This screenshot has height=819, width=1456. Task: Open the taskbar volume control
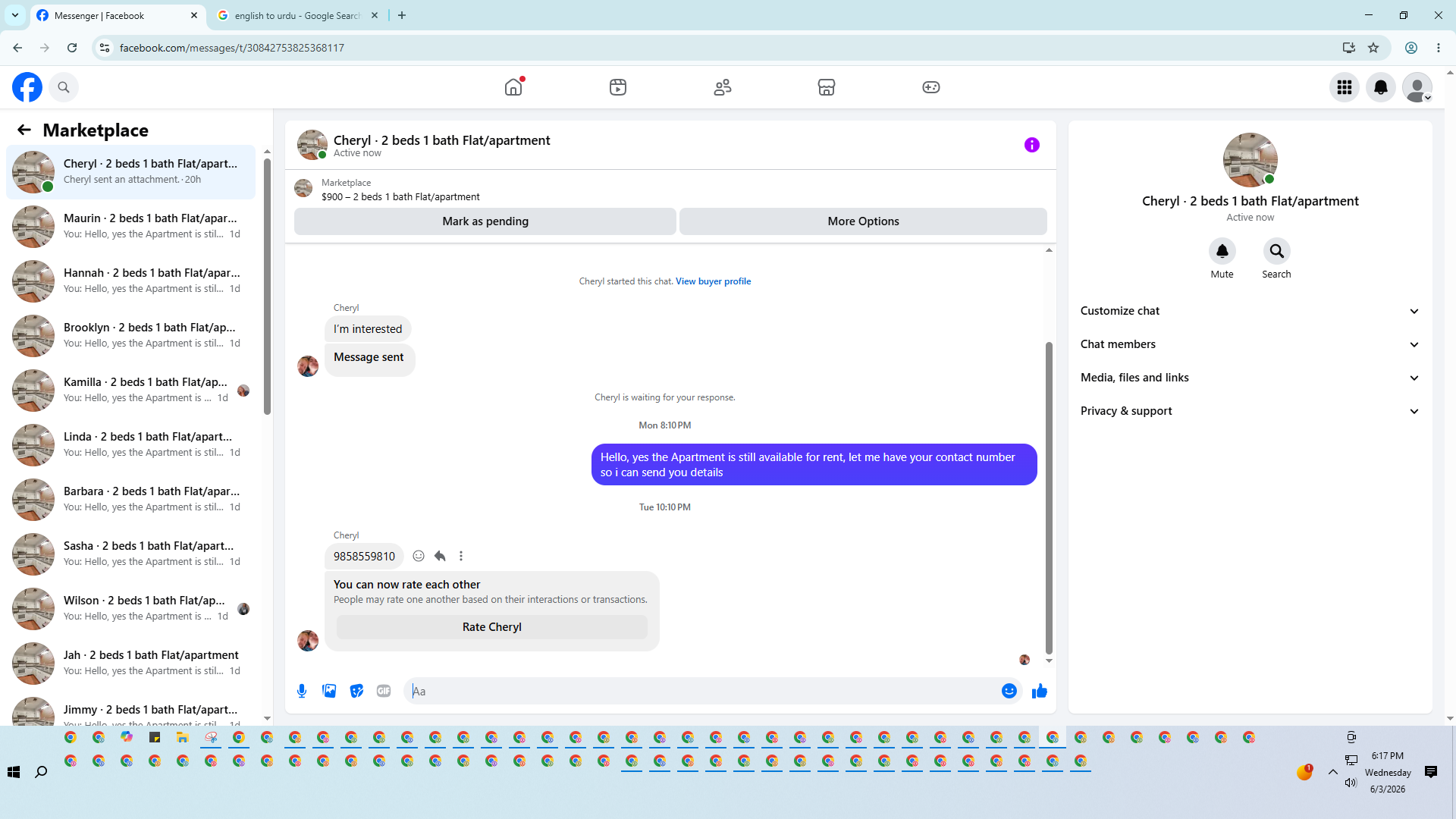(x=1351, y=783)
